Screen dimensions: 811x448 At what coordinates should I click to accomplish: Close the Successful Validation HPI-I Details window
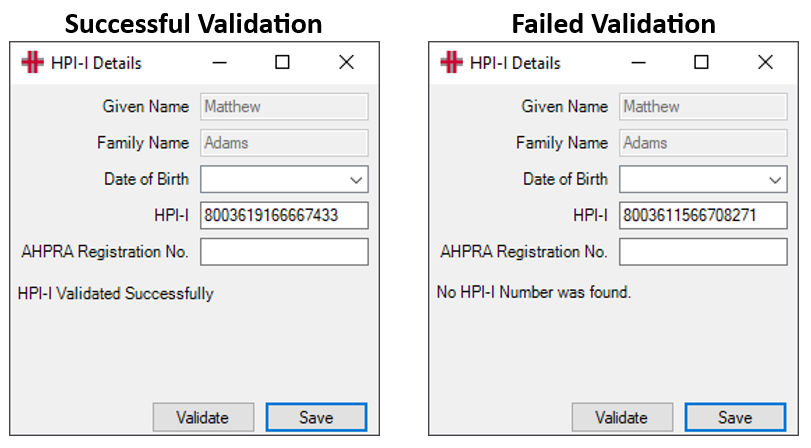click(x=347, y=63)
